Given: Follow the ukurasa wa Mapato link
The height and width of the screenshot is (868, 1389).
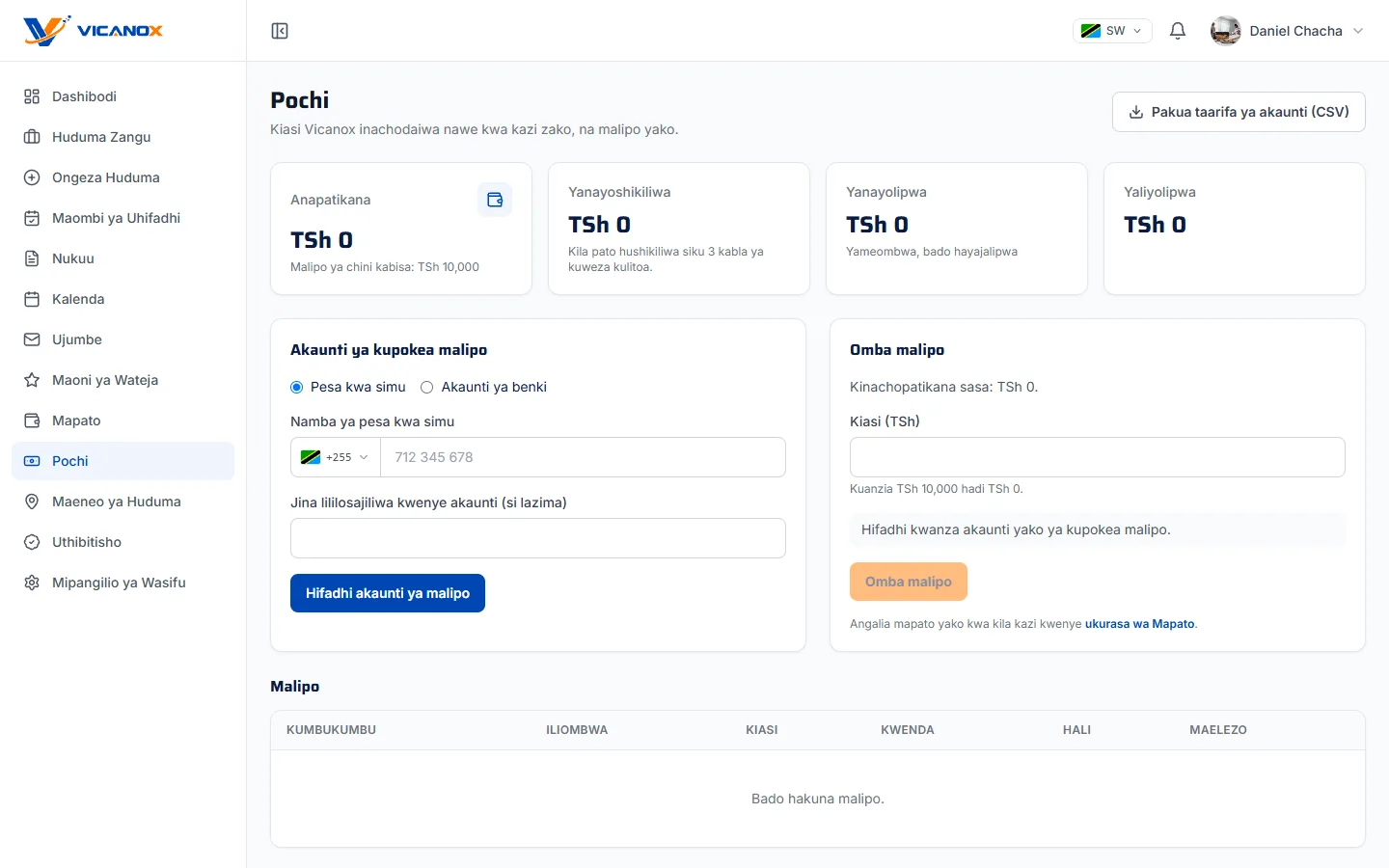Looking at the screenshot, I should coord(1140,624).
